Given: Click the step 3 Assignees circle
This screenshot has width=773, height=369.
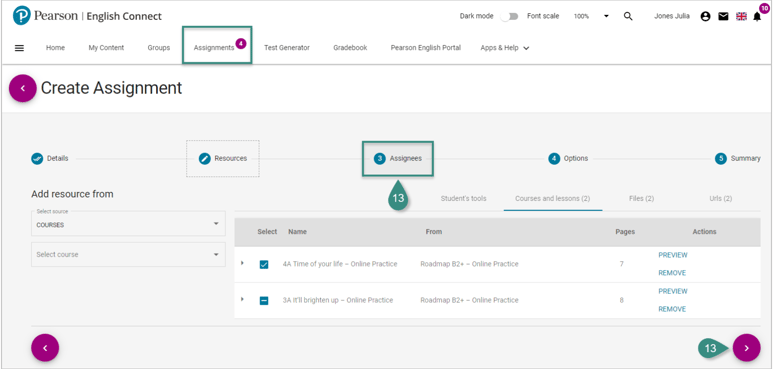Looking at the screenshot, I should click(379, 159).
